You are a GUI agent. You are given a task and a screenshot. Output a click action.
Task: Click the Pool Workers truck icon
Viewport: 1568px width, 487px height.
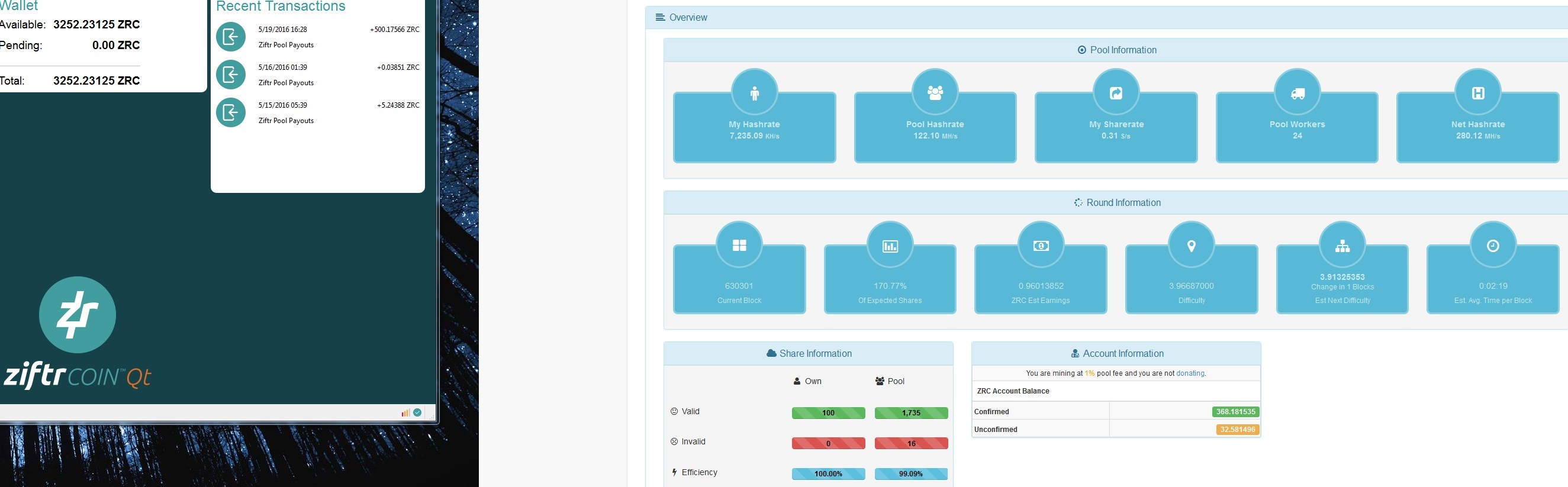pos(1297,93)
